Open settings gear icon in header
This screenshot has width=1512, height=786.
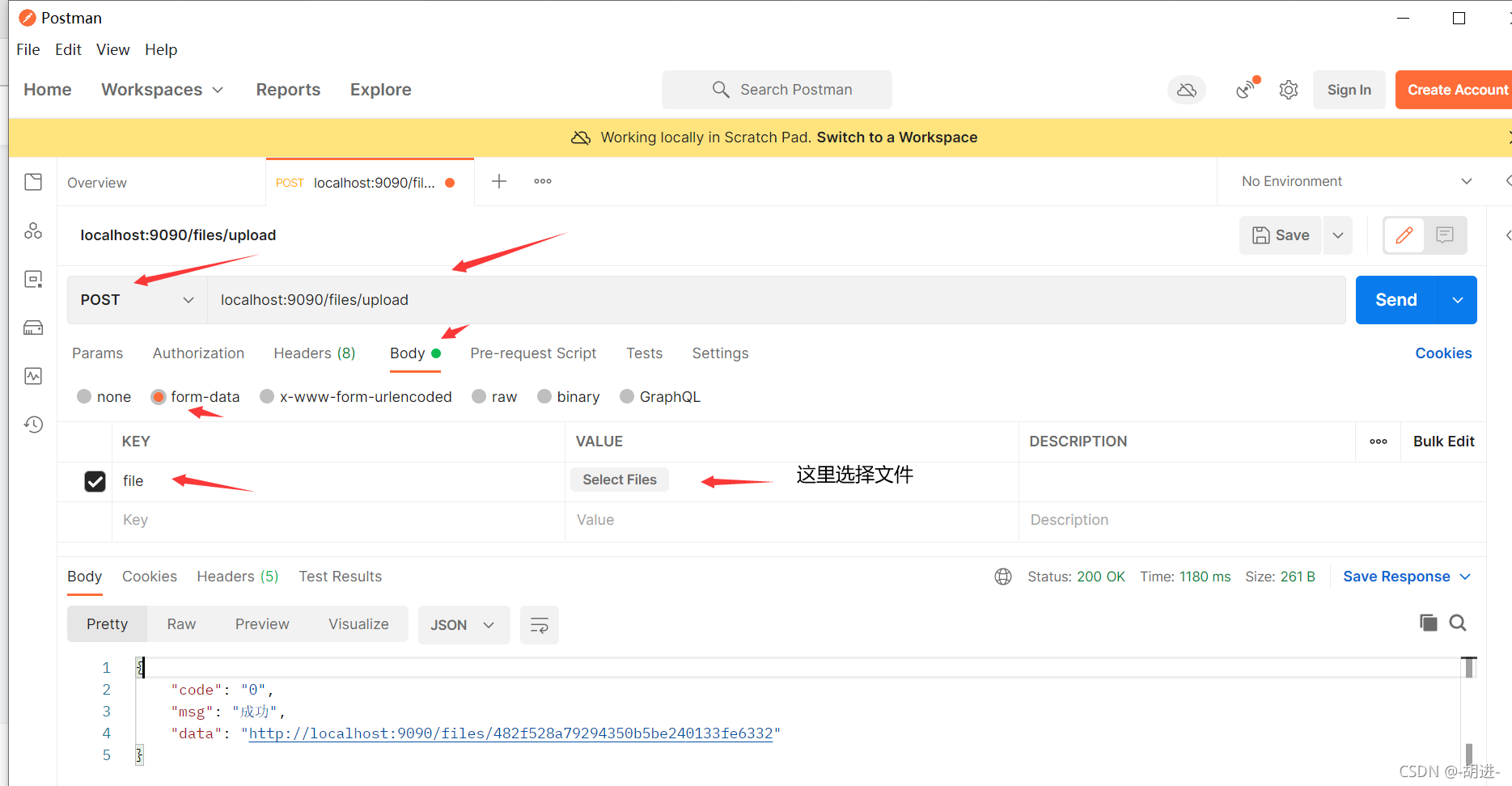(x=1289, y=90)
